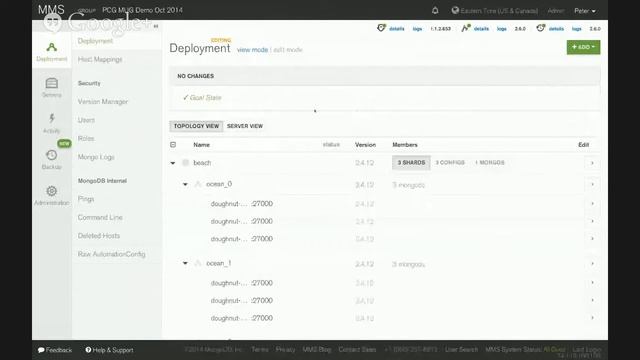Open edit chevron on the beach row

coord(592,163)
